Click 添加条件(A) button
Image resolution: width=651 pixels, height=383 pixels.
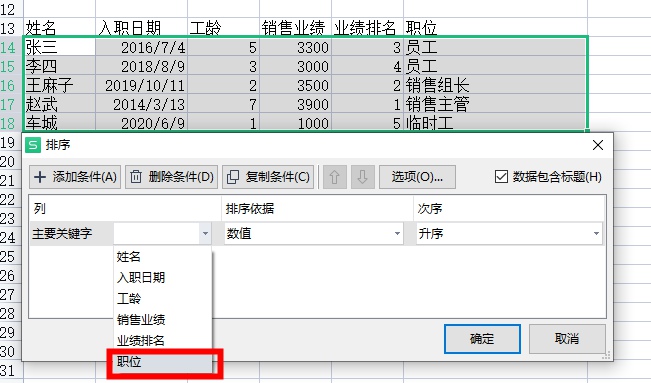point(75,177)
